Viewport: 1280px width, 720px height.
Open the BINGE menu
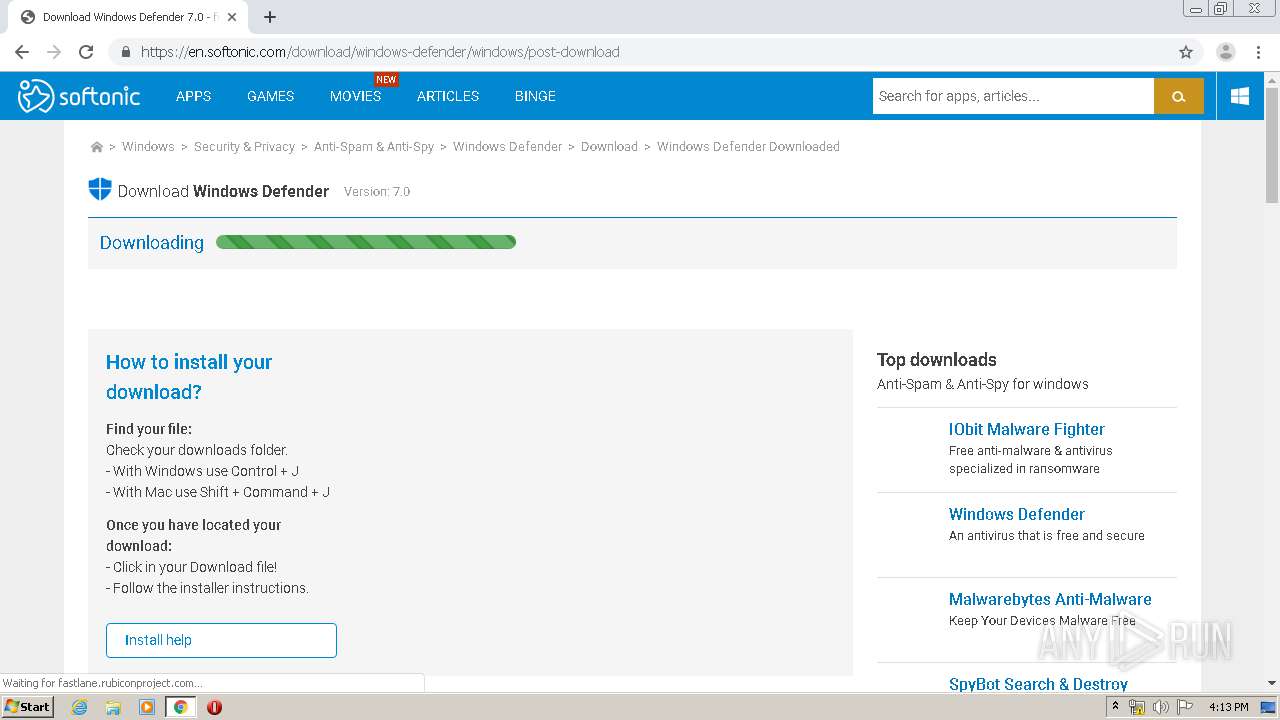click(x=535, y=96)
